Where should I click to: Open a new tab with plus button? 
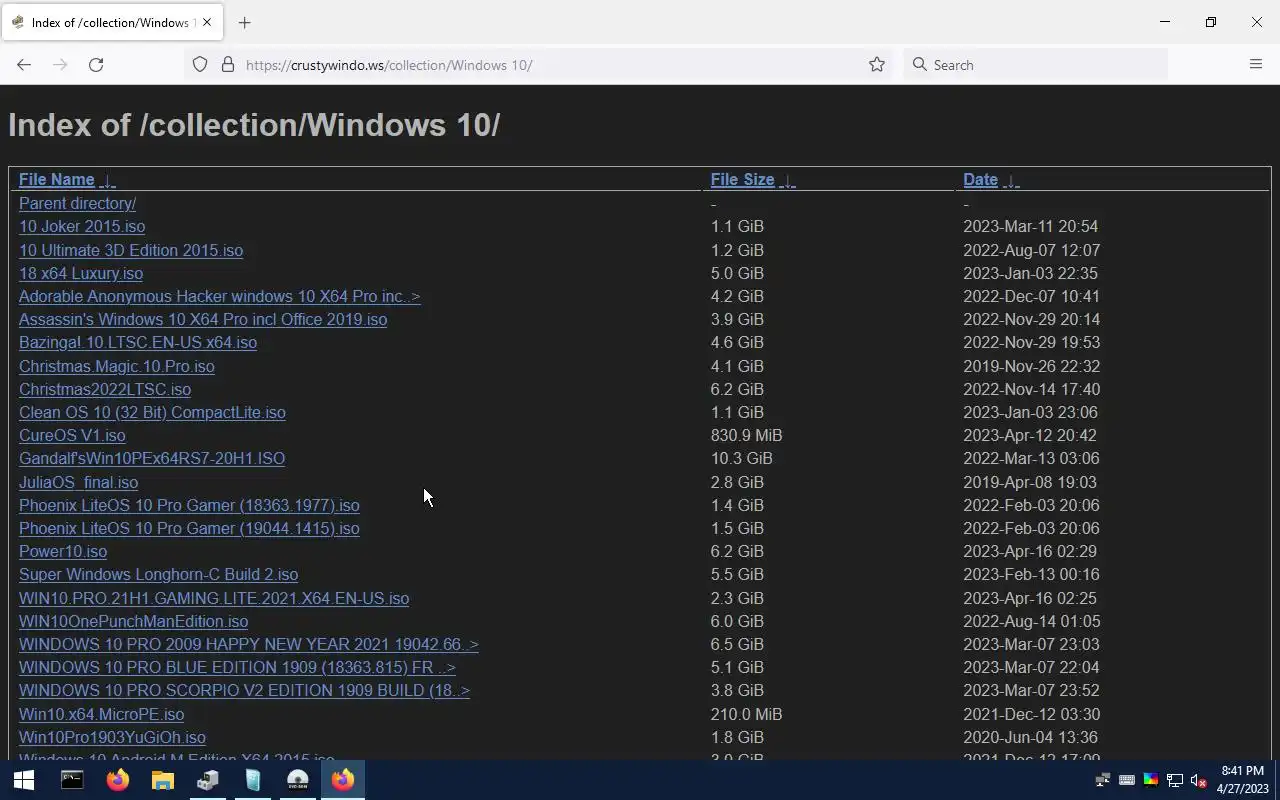coord(244,22)
